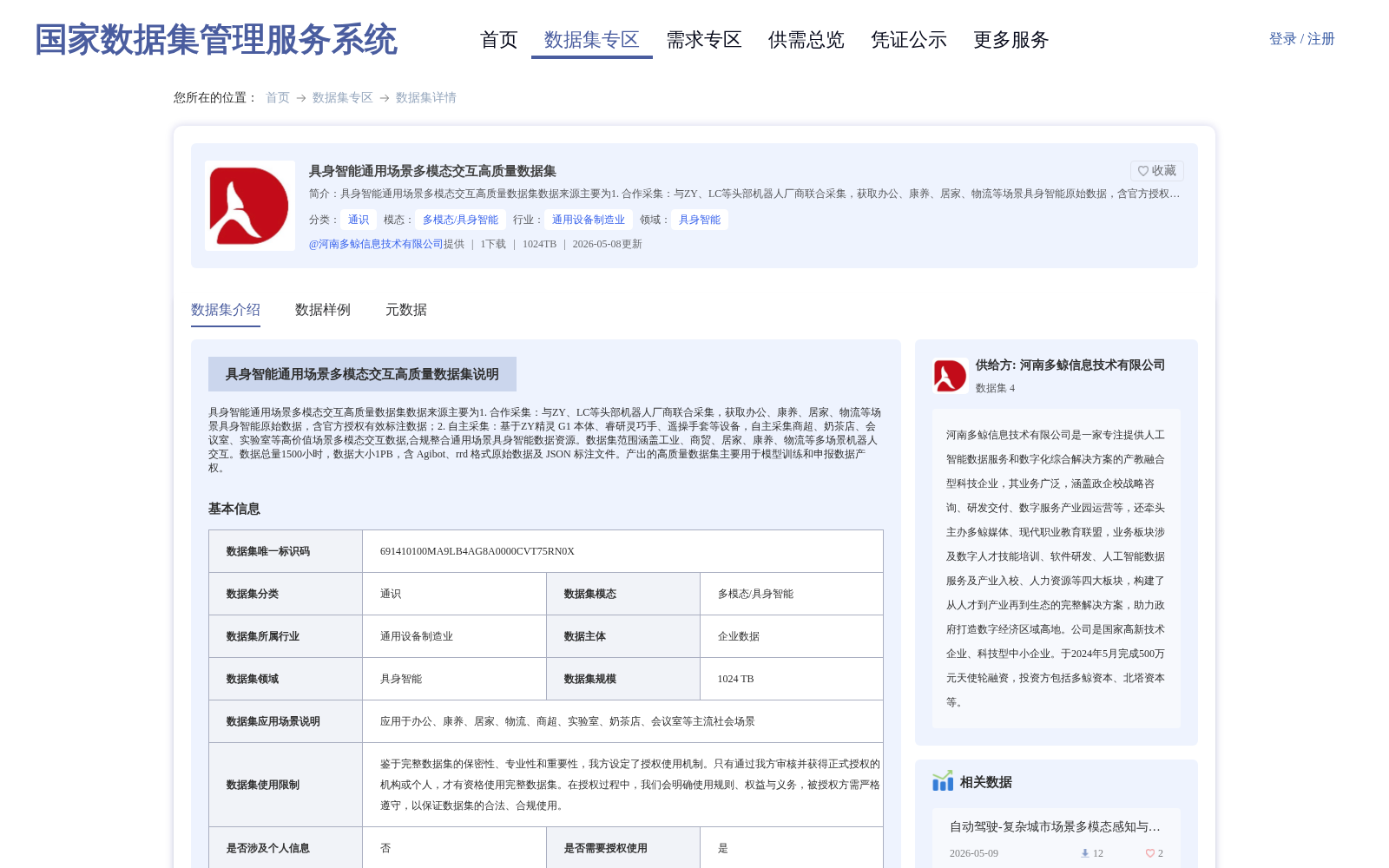Click the 是否需要授权使用 label
The image size is (1389, 868).
pyautogui.click(x=606, y=848)
